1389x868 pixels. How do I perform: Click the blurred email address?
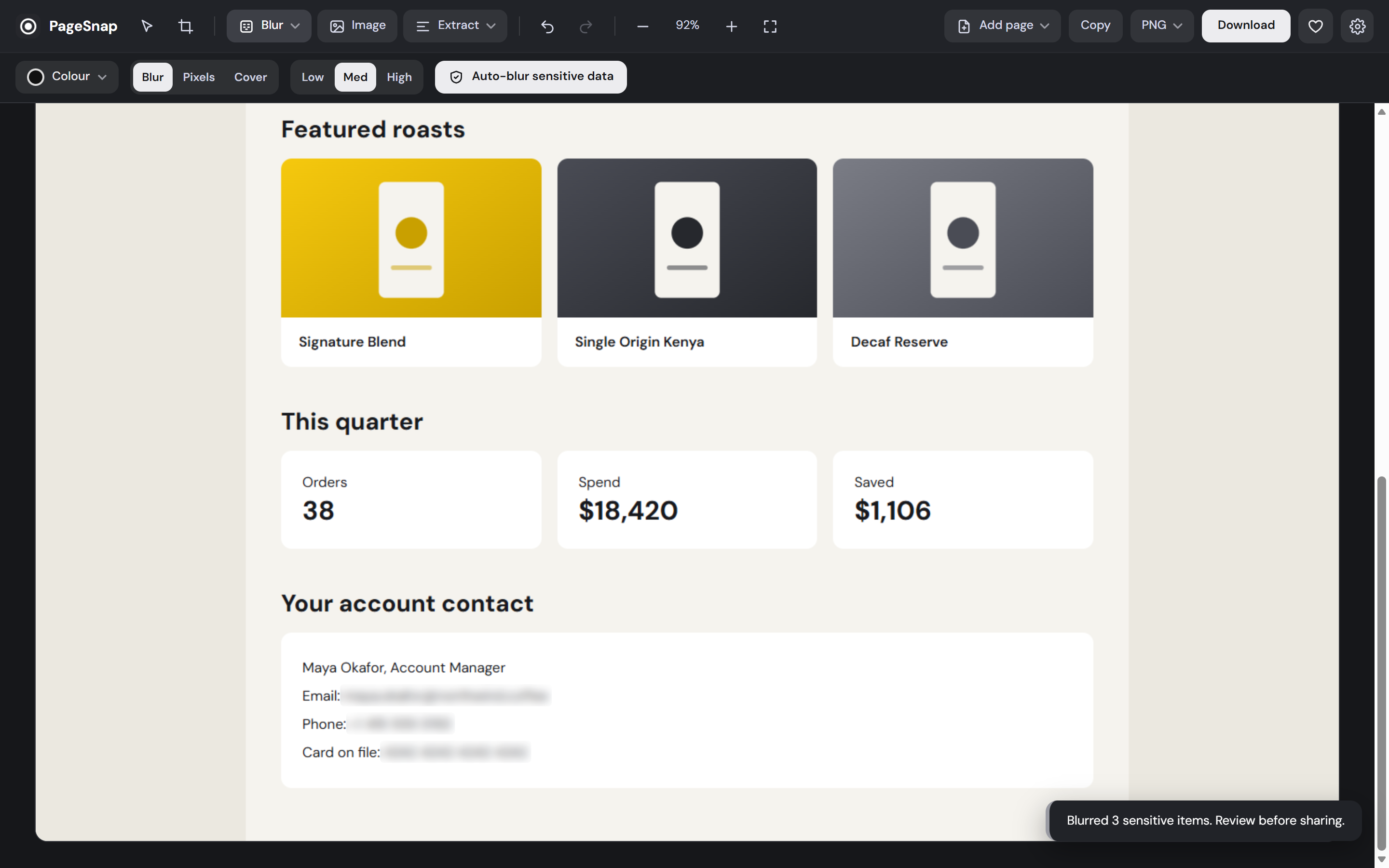coord(446,696)
